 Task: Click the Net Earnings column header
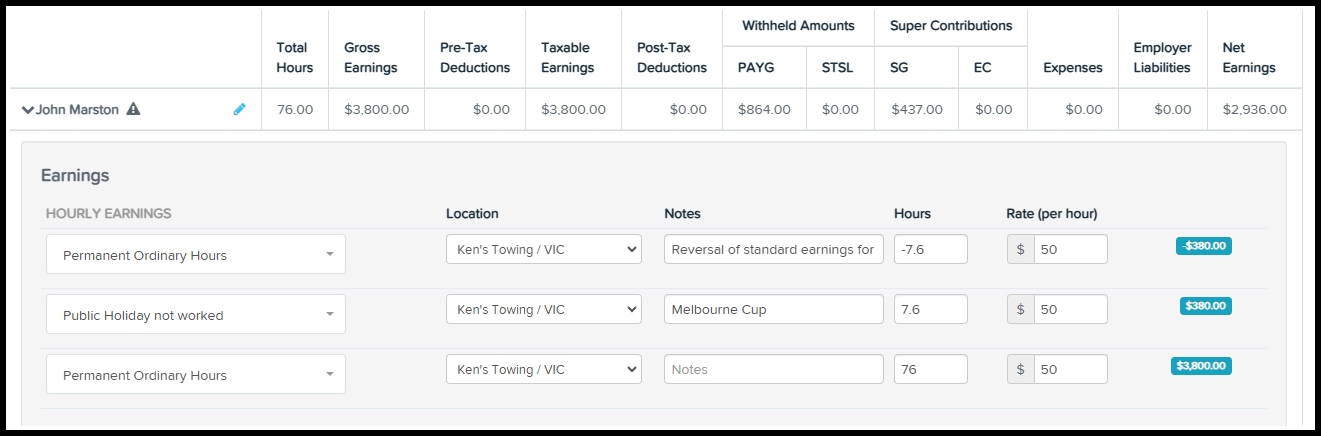pyautogui.click(x=1248, y=58)
